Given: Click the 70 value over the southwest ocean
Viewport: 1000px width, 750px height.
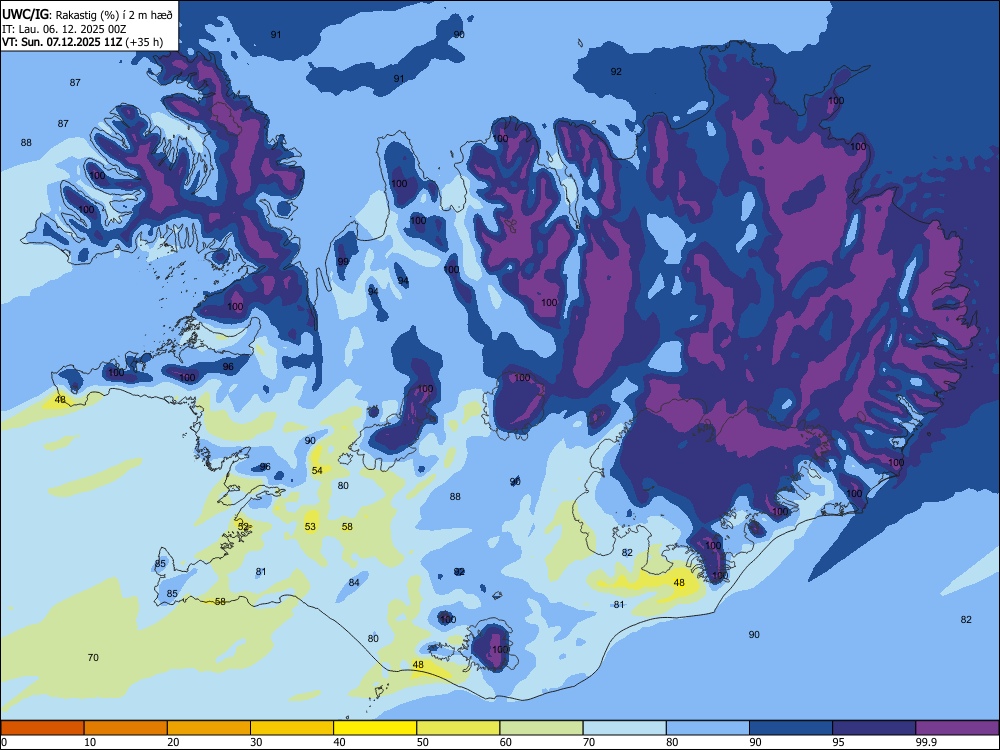Looking at the screenshot, I should point(93,658).
